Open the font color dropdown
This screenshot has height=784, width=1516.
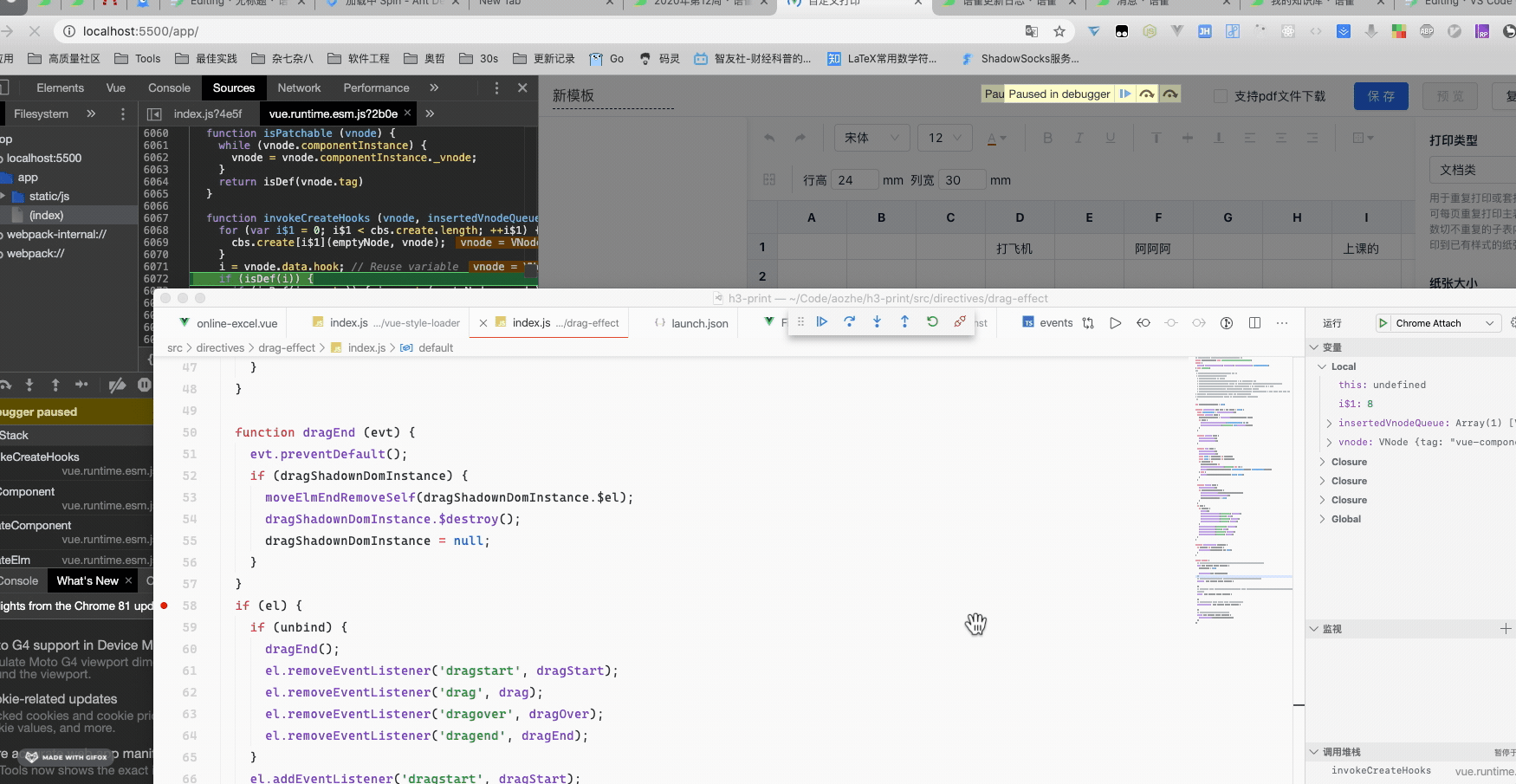pos(997,138)
